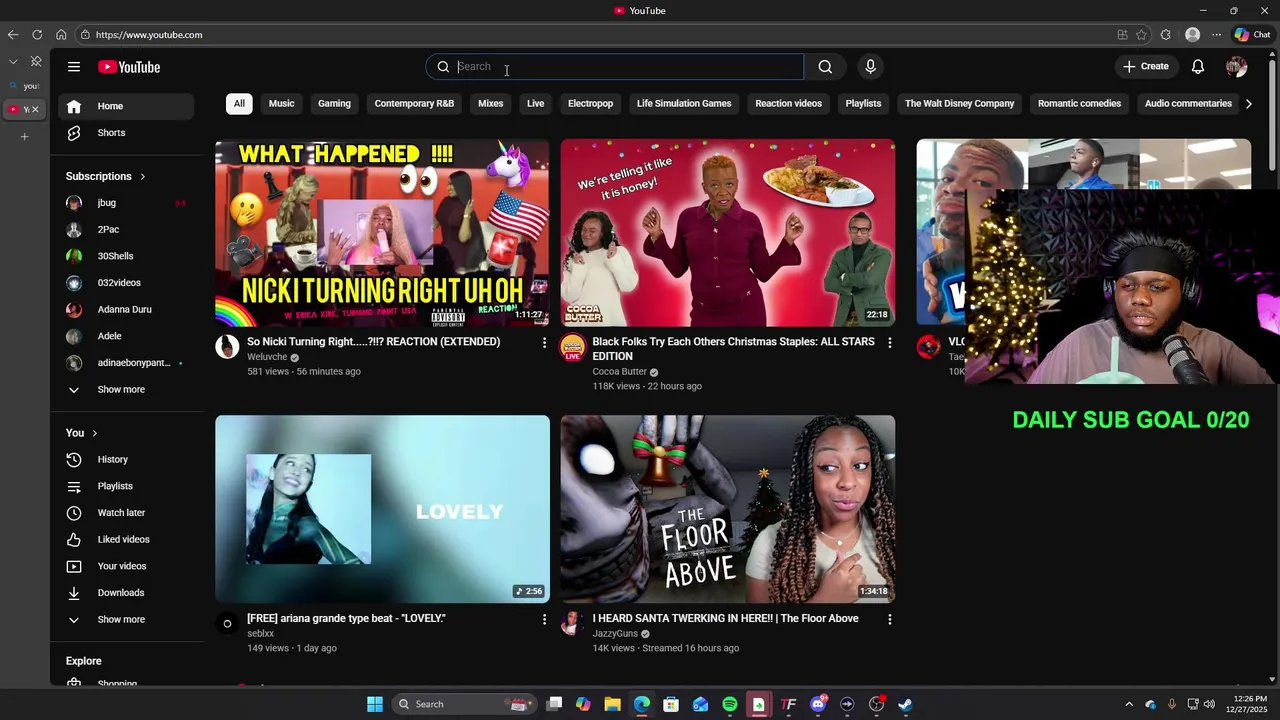
Task: Select the Contemporary R&B chip
Action: (414, 104)
